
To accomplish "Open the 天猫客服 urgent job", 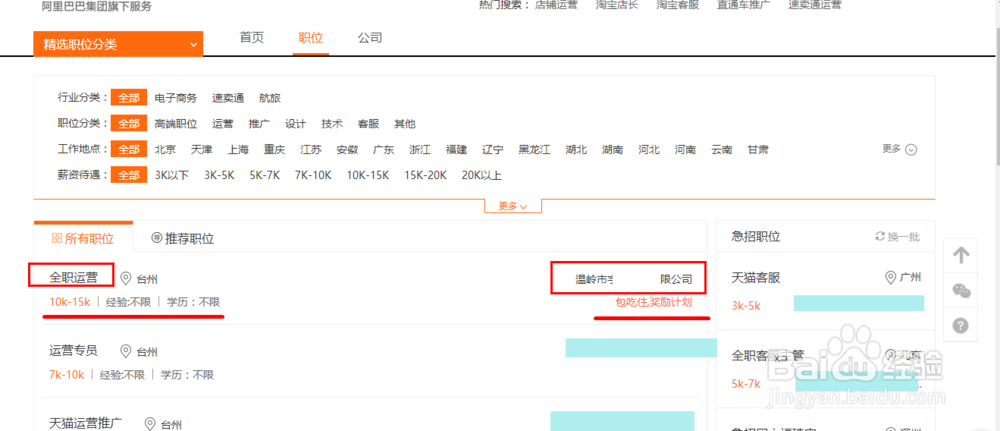I will coord(756,277).
